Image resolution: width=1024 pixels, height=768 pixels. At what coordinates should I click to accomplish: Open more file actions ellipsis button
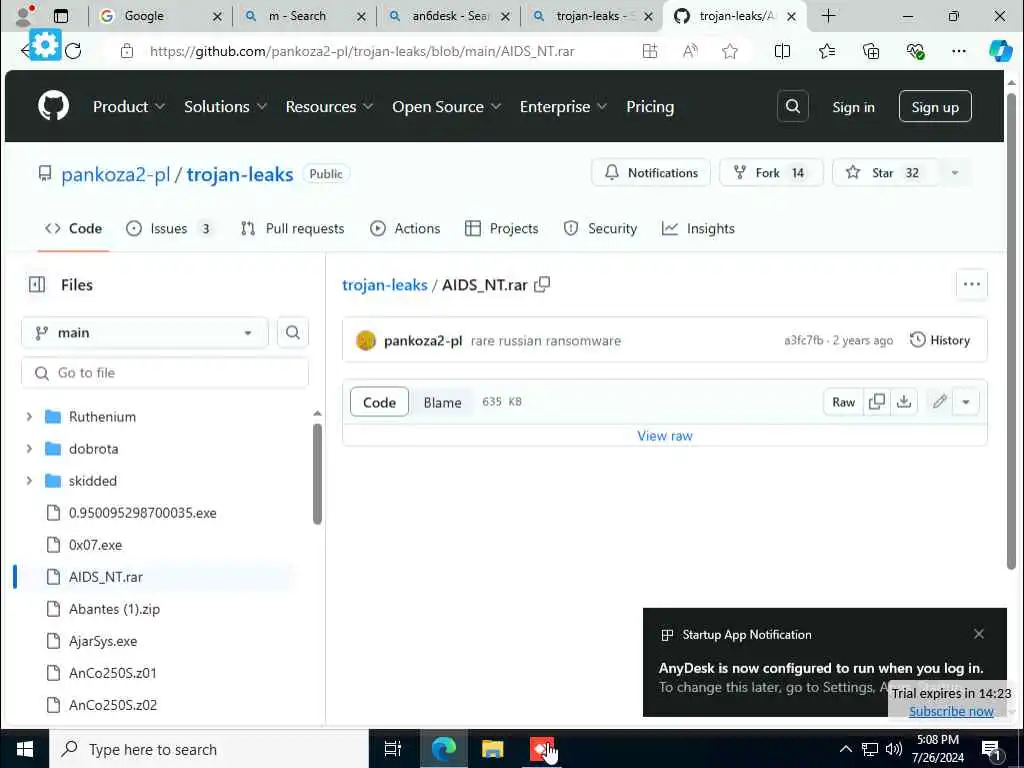click(x=972, y=284)
